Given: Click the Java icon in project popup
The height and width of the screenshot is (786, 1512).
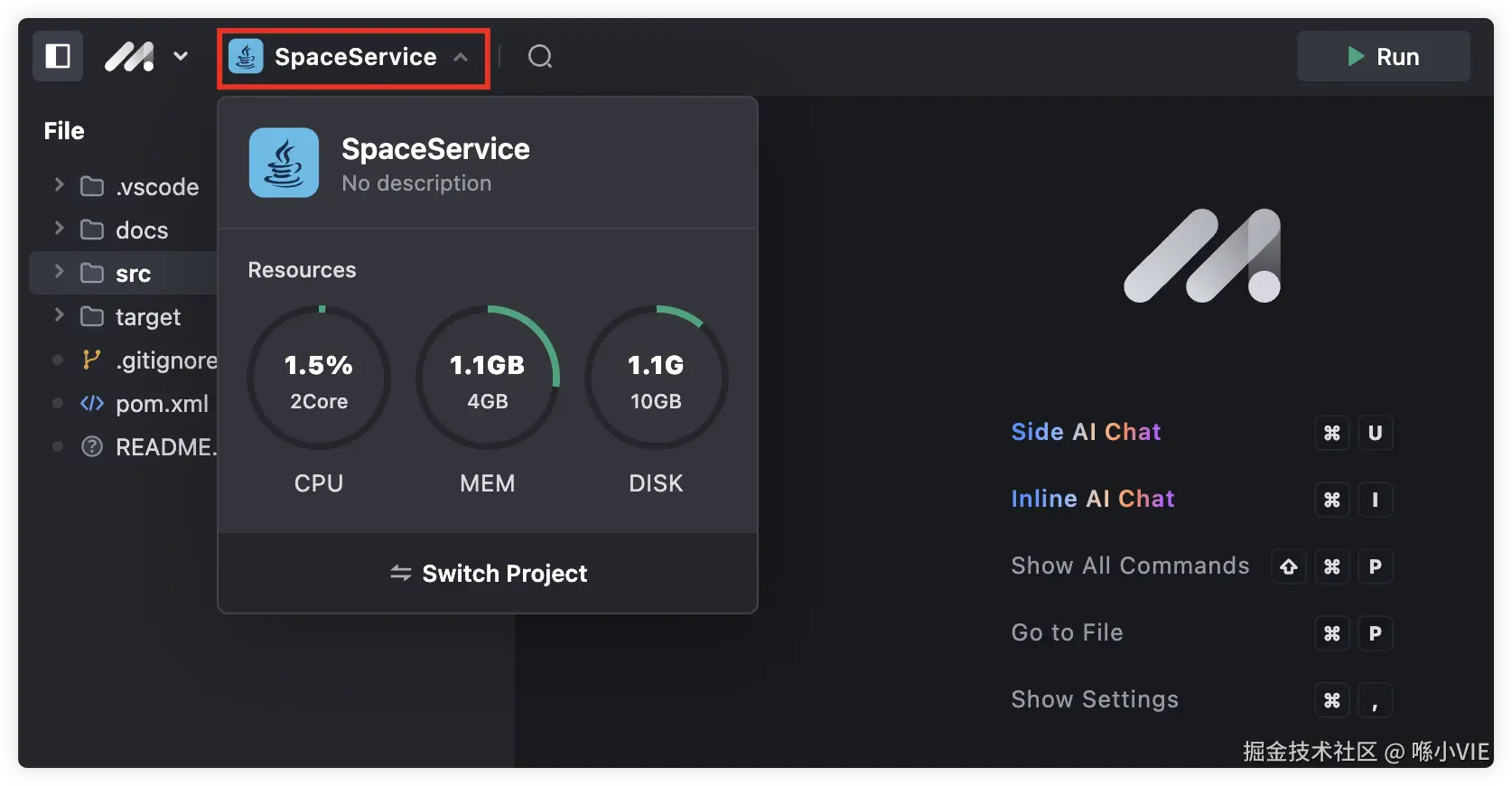Looking at the screenshot, I should click(285, 163).
